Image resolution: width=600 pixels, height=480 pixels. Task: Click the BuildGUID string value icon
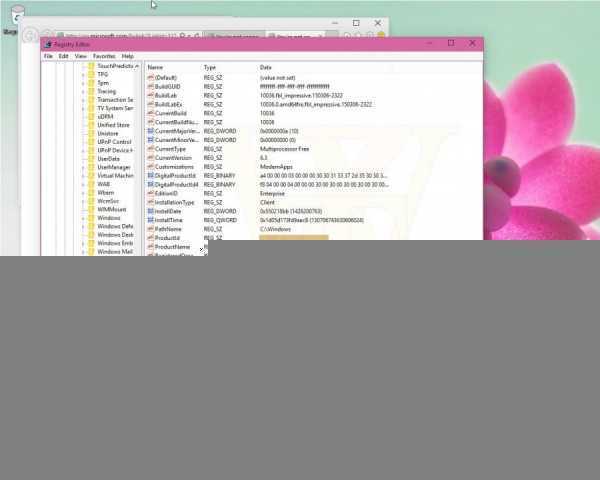tap(151, 87)
